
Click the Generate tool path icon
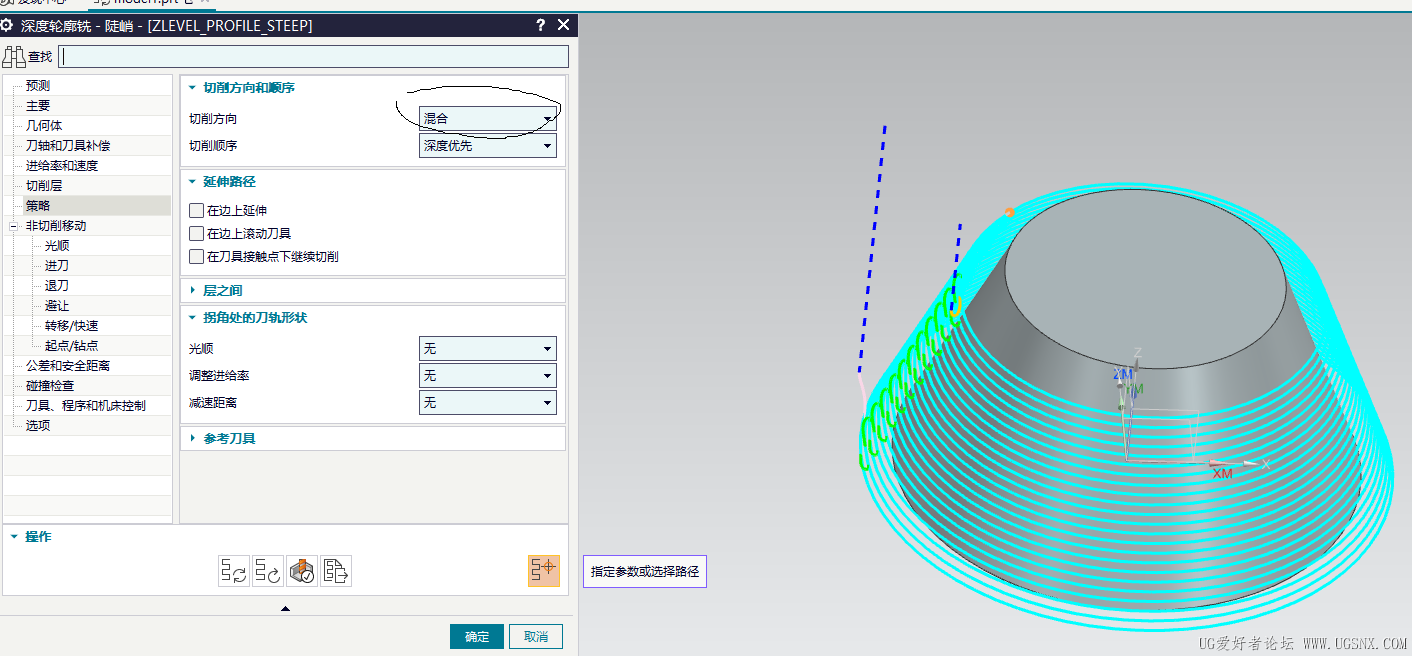tap(234, 571)
